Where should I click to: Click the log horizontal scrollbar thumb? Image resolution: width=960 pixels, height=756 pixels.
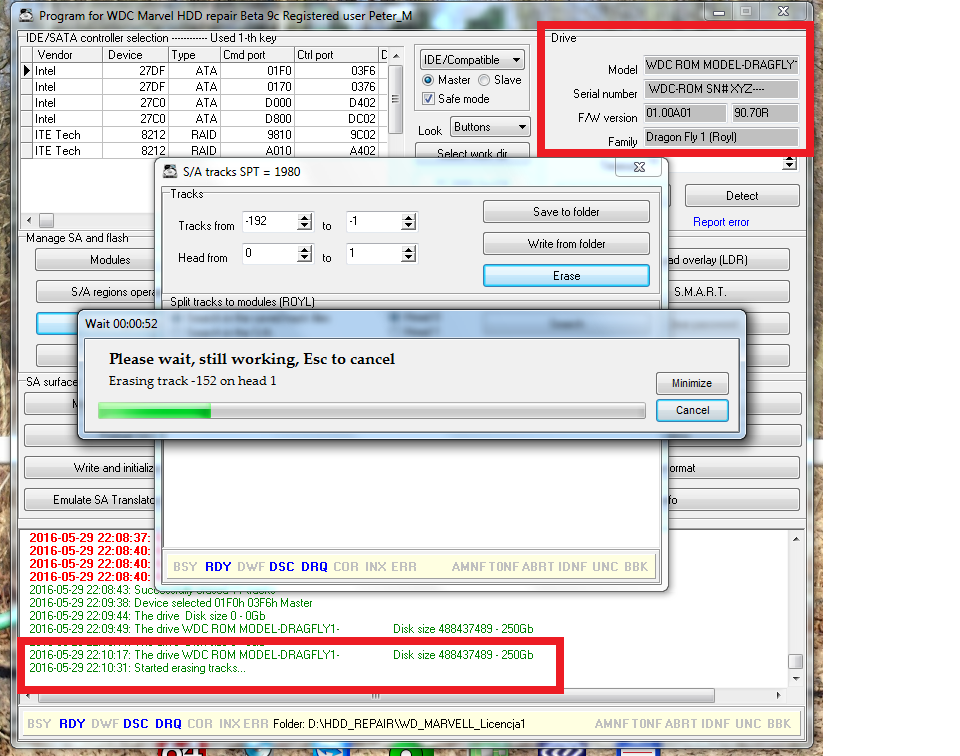[375, 696]
